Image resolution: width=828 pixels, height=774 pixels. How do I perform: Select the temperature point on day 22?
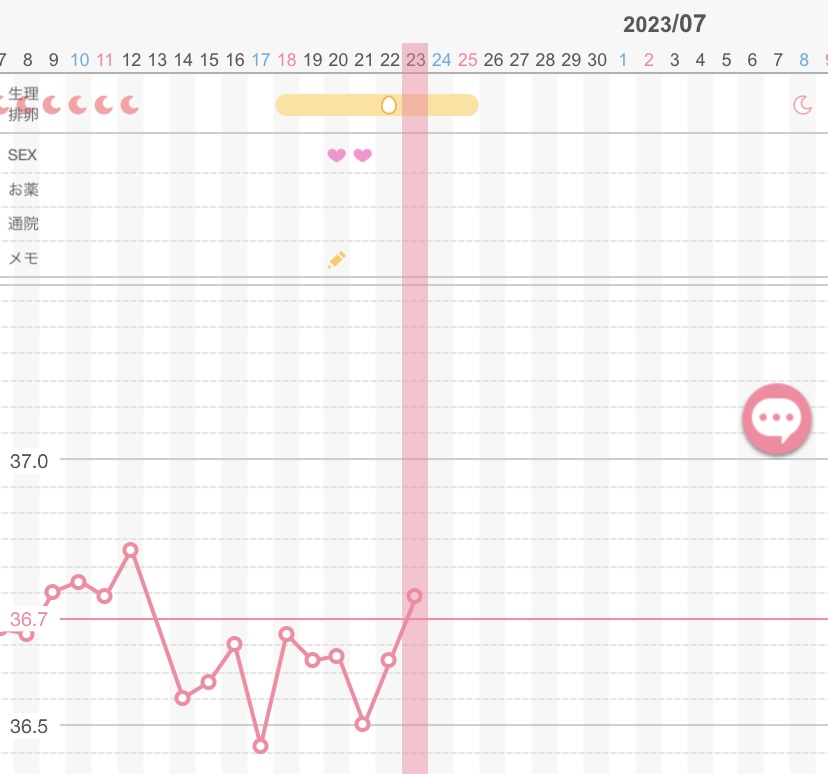388,660
